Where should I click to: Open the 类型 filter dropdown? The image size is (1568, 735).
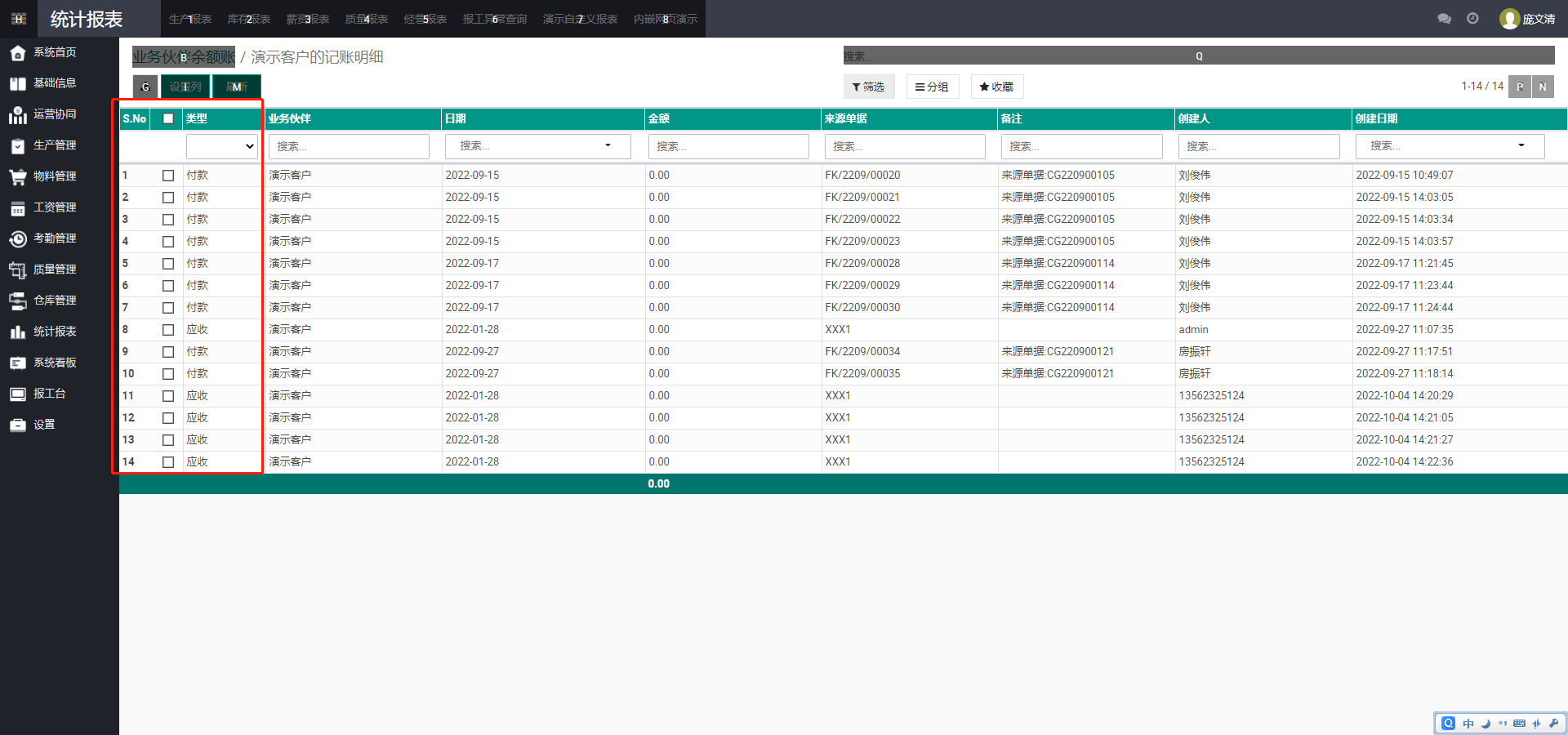coord(221,146)
